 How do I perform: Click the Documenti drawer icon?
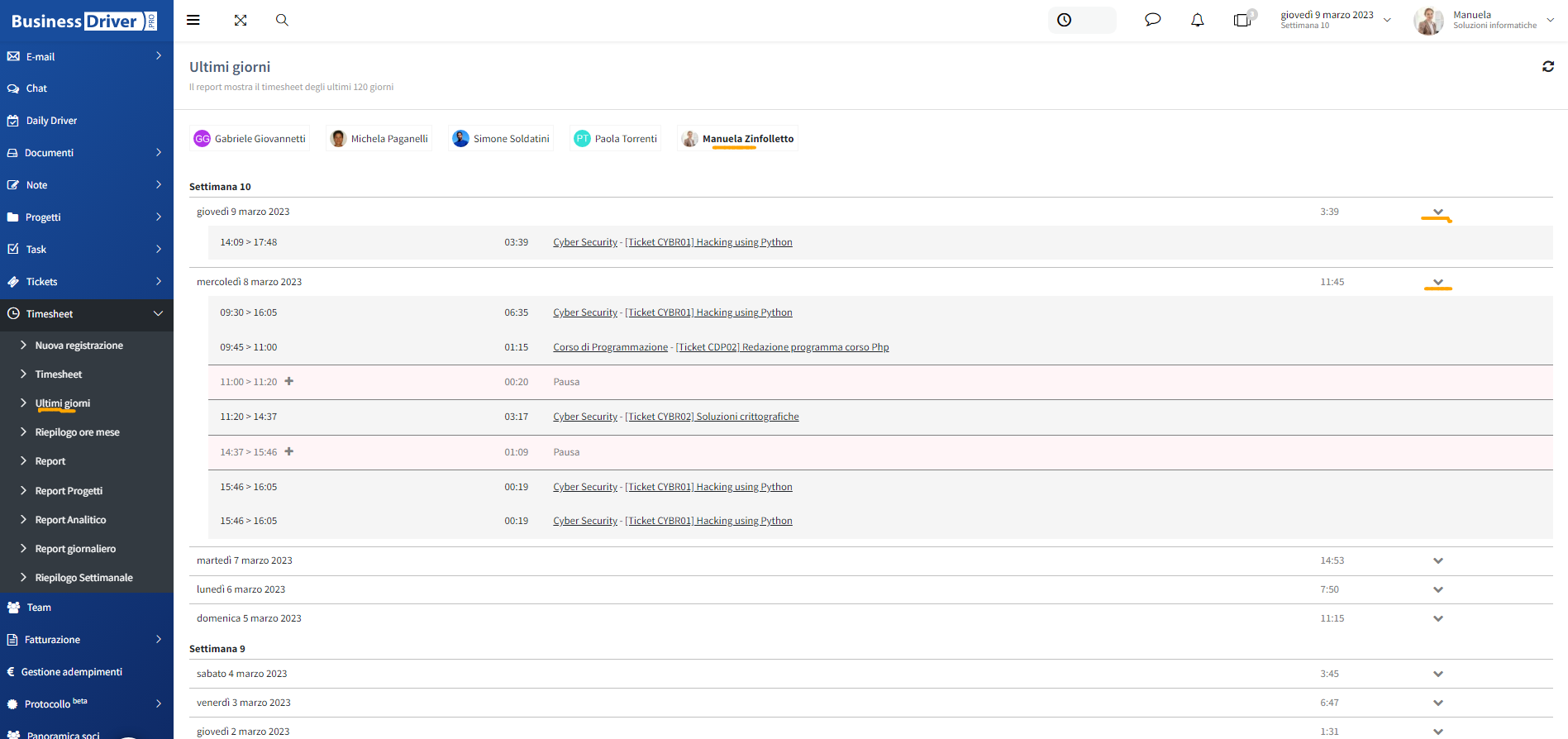coord(13,153)
